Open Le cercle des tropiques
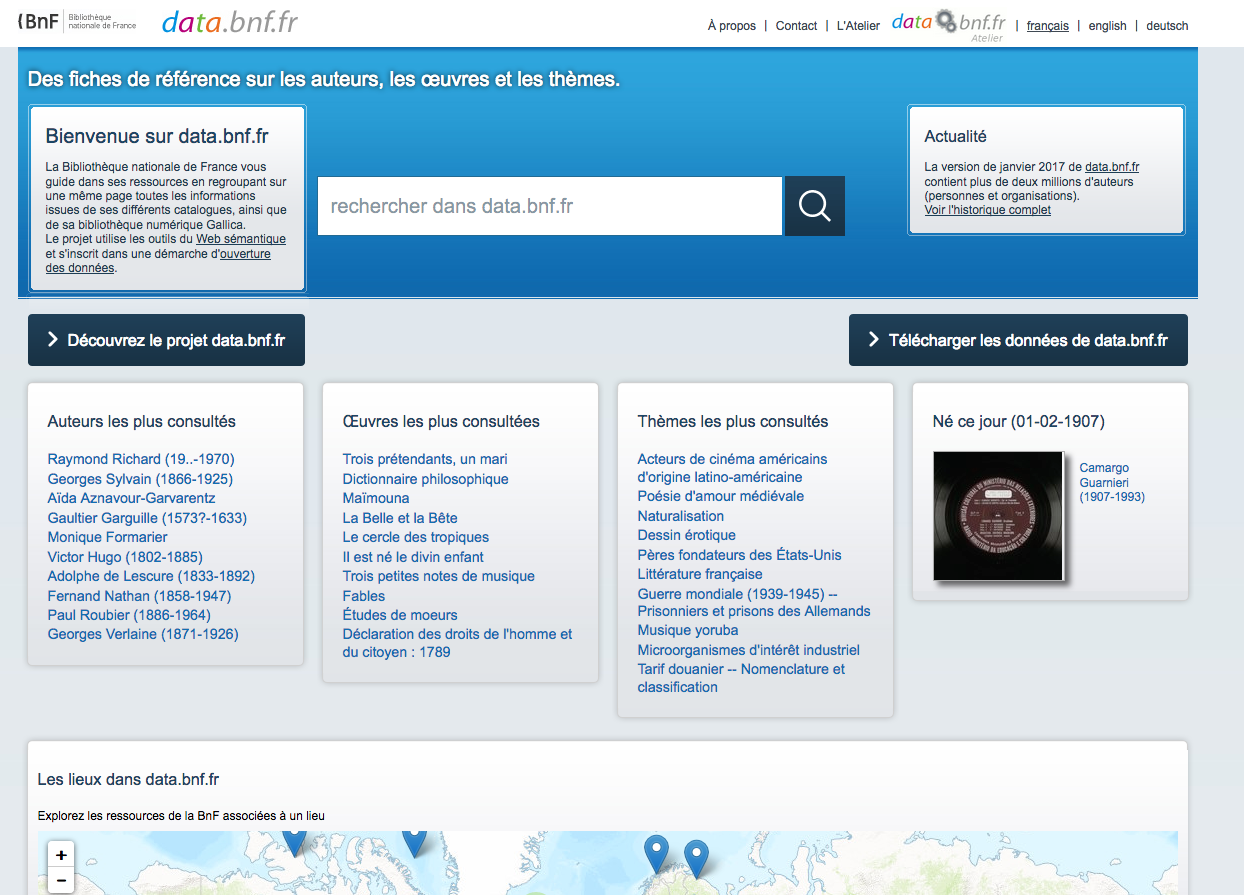The width and height of the screenshot is (1244, 895). pos(415,537)
